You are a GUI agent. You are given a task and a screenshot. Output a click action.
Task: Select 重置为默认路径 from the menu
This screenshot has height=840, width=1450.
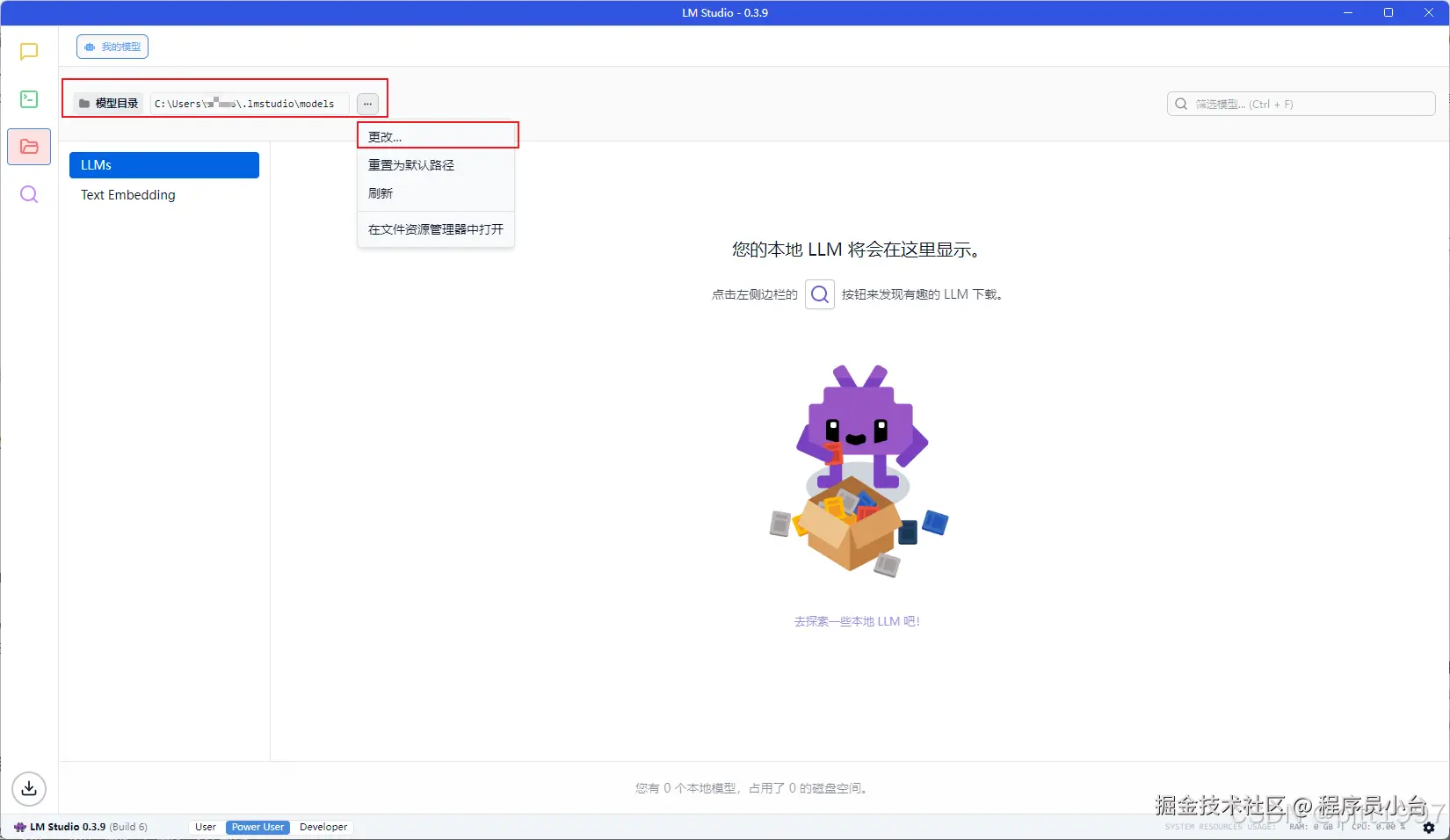click(410, 165)
